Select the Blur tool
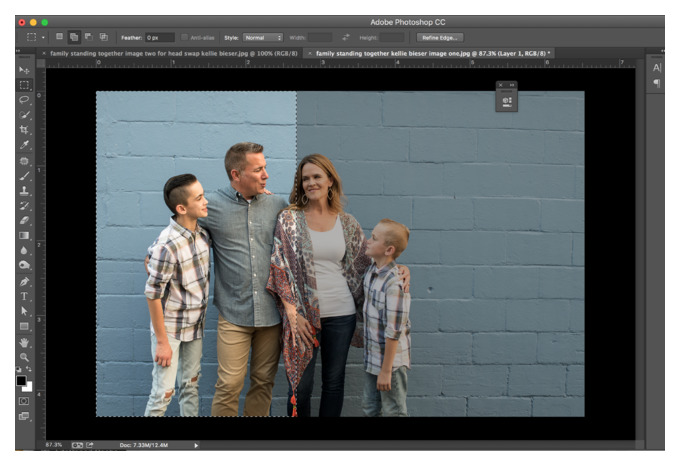The width and height of the screenshot is (680, 466). (x=24, y=250)
